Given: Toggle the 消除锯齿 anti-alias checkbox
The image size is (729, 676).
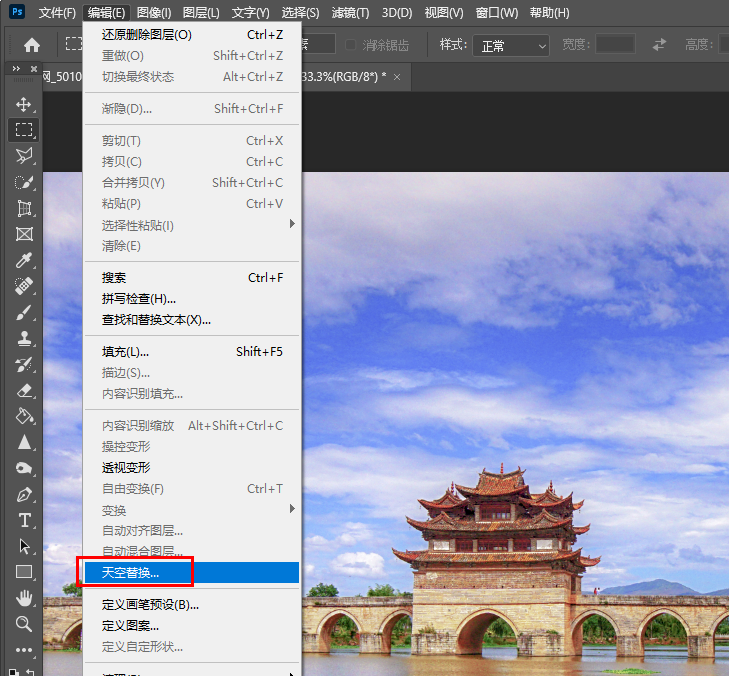Looking at the screenshot, I should coord(351,45).
